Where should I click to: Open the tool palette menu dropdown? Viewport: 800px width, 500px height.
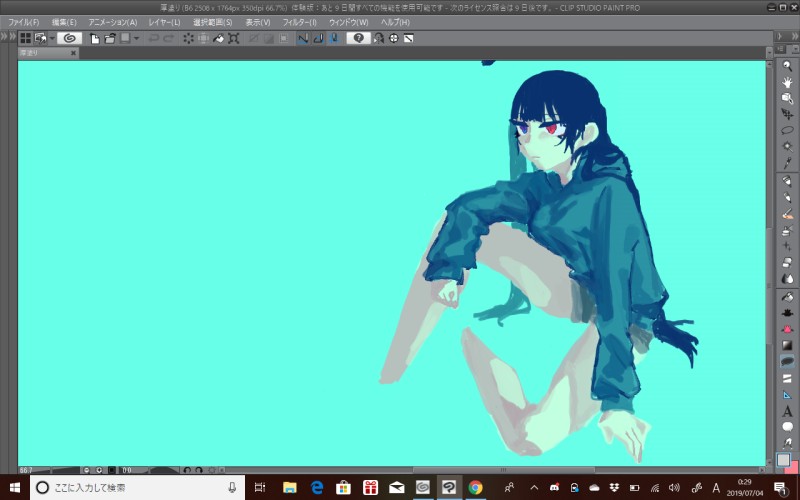pyautogui.click(x=794, y=49)
